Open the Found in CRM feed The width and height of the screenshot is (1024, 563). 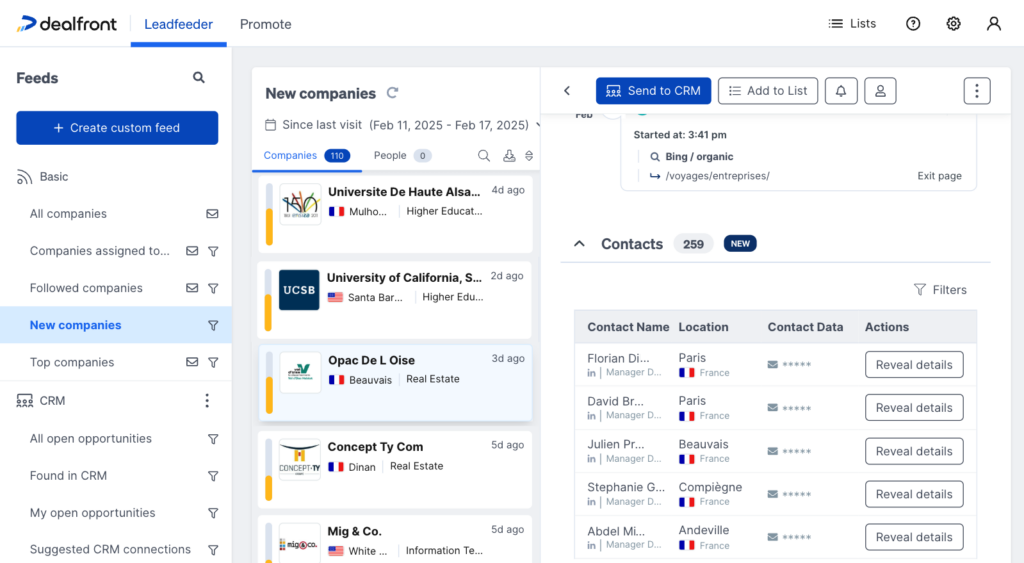[x=68, y=475]
